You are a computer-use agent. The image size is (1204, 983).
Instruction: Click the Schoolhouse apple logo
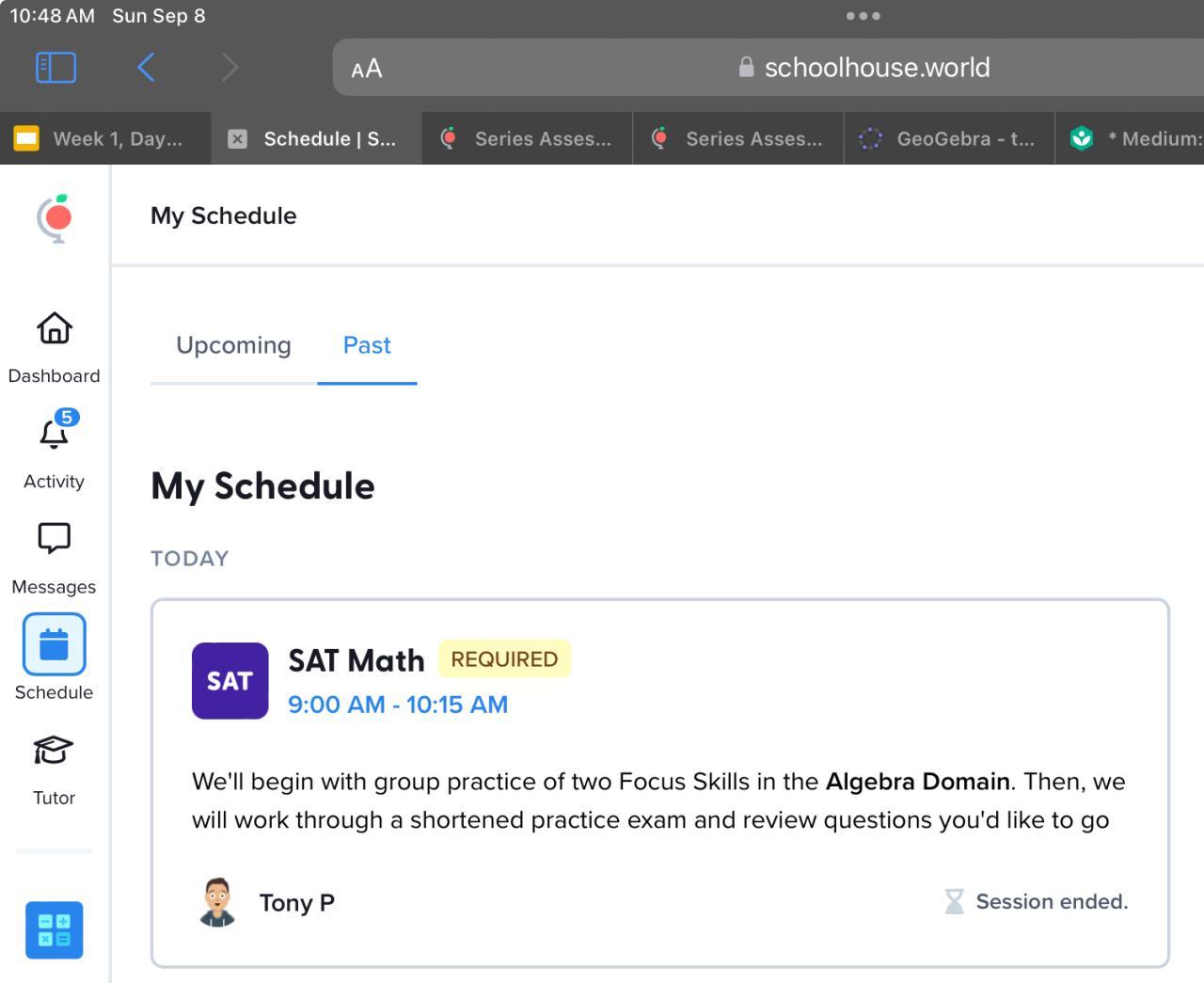(x=55, y=218)
